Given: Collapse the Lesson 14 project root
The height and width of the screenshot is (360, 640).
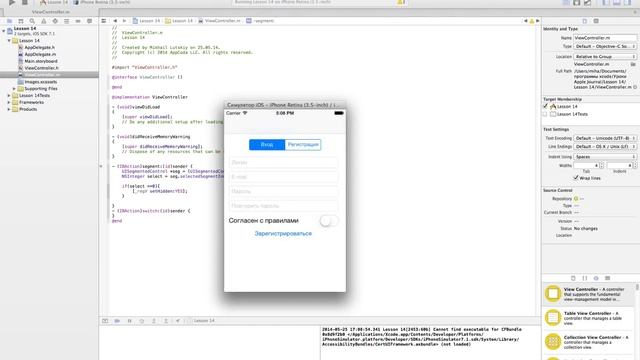Looking at the screenshot, I should 4,31.
